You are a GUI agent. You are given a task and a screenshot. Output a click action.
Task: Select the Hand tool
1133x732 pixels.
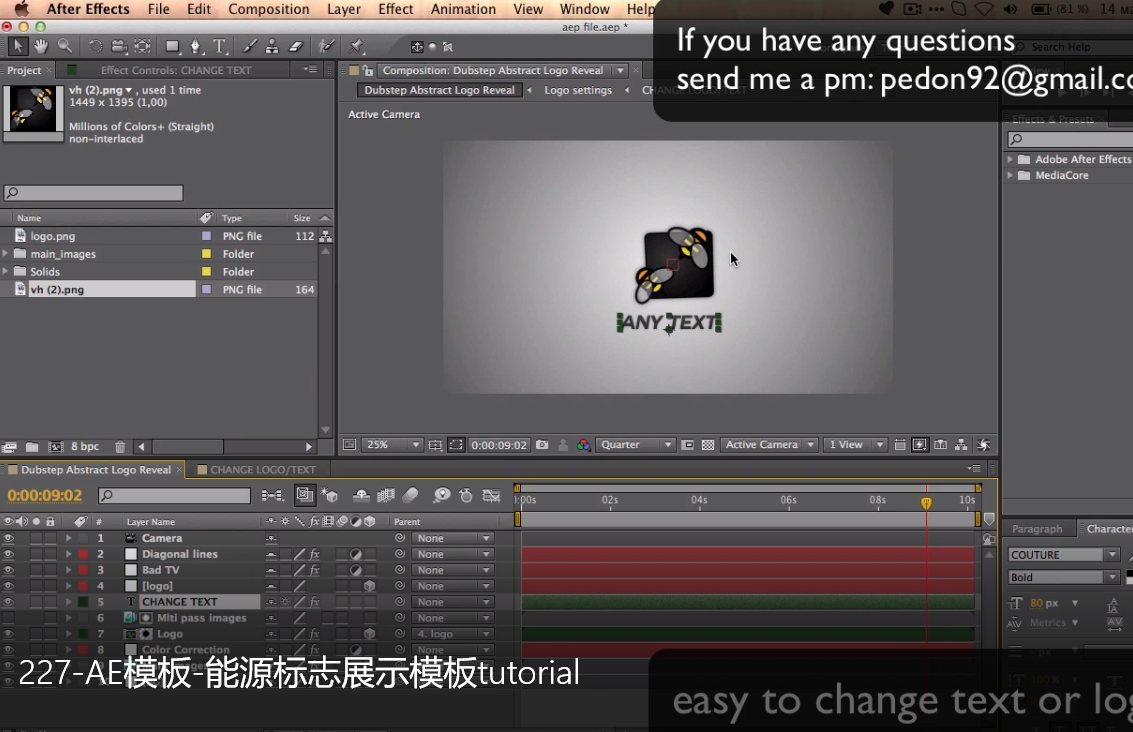[x=41, y=46]
